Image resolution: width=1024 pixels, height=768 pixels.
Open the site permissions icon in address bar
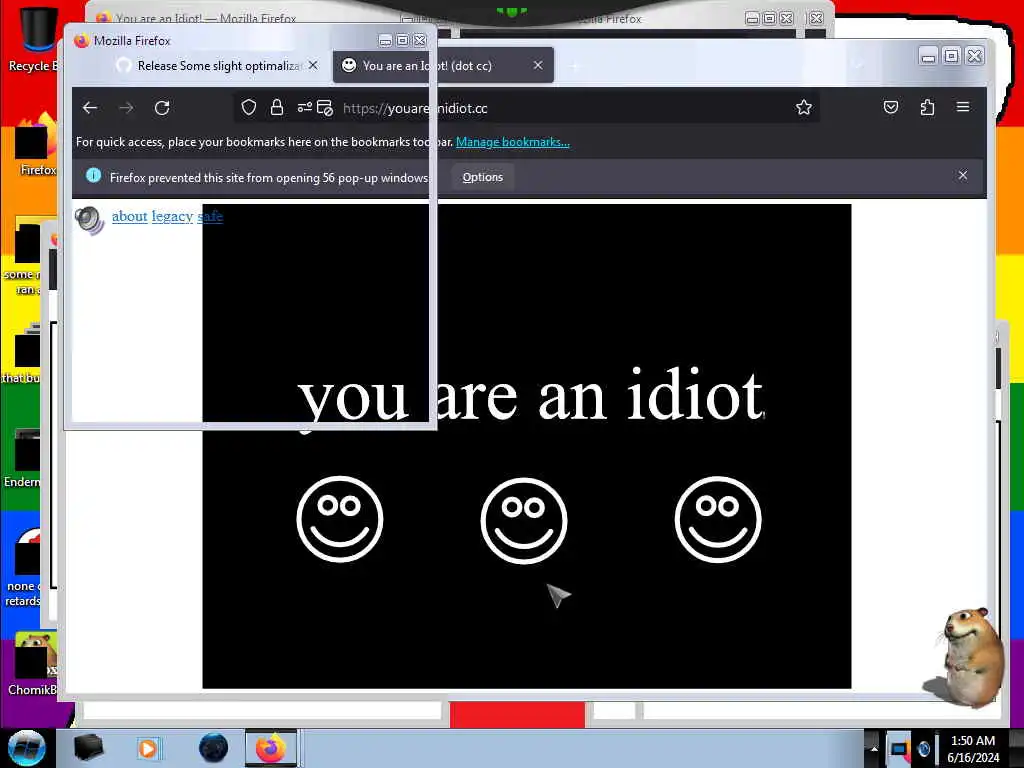[x=304, y=107]
